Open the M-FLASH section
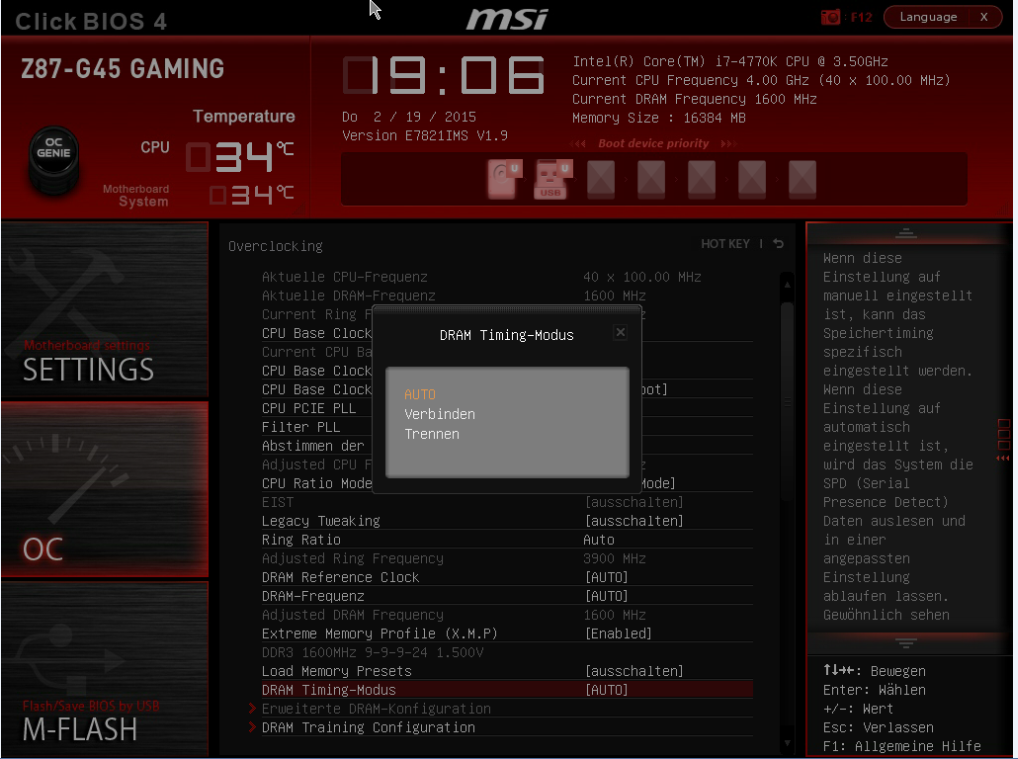 click(x=105, y=669)
